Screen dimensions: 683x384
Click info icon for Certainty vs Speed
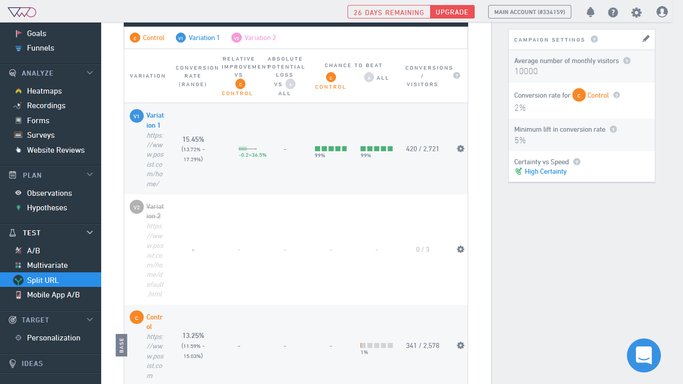(x=577, y=162)
